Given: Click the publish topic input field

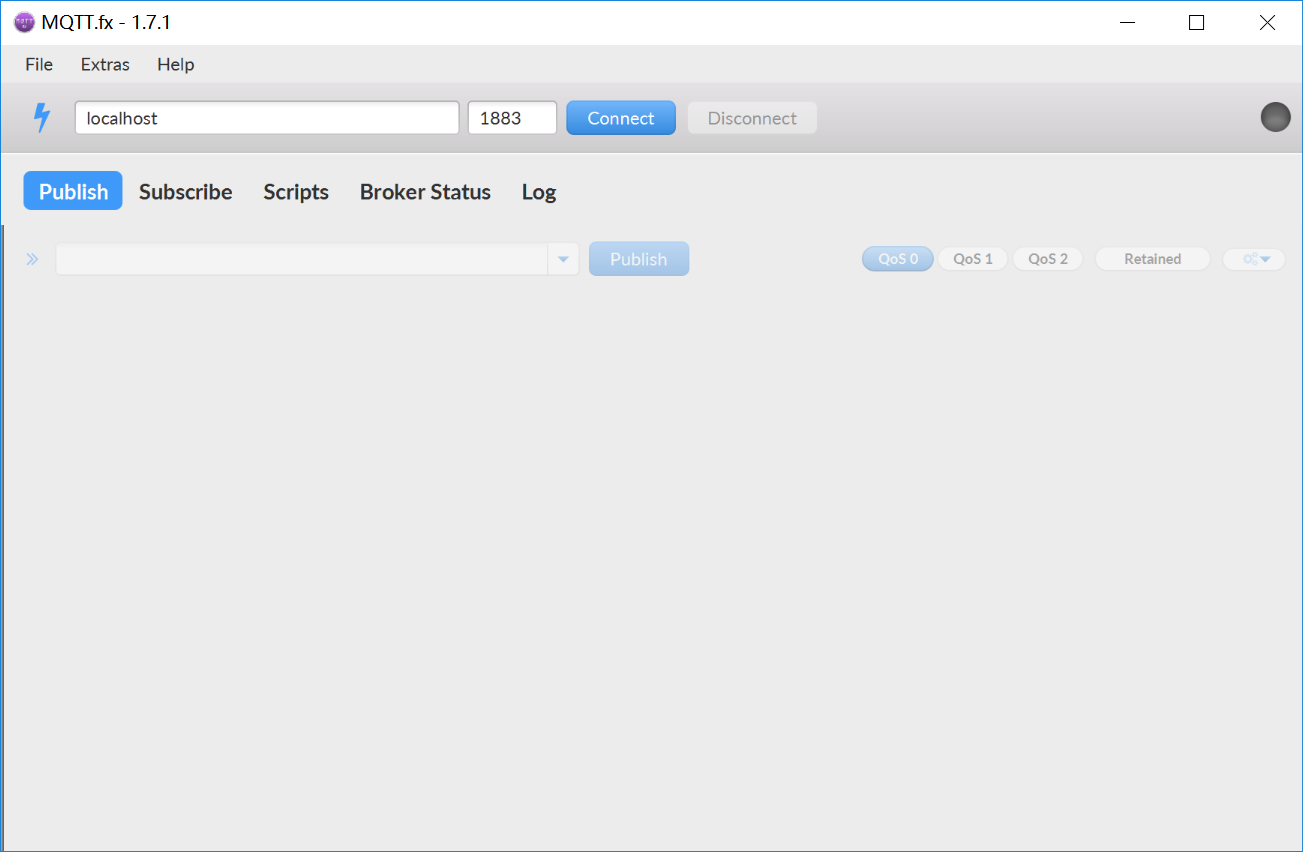Looking at the screenshot, I should (302, 259).
